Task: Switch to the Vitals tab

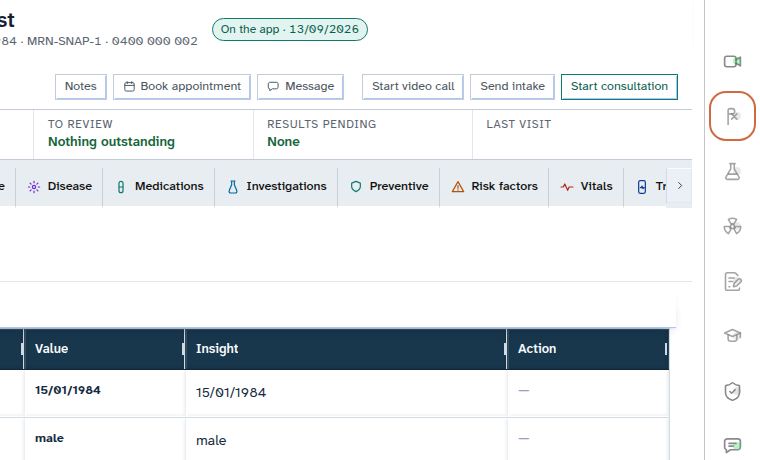Action: point(586,187)
